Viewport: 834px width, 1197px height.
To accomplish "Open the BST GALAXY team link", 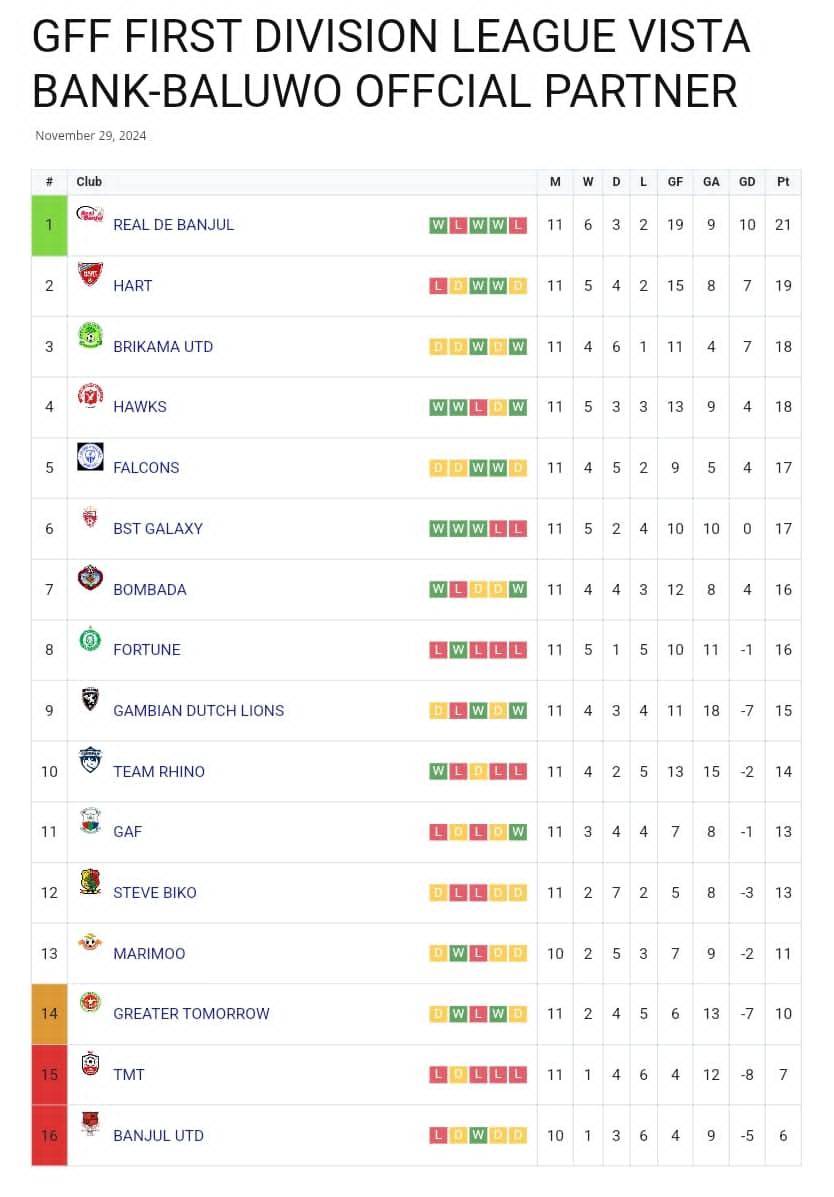I will click(x=158, y=529).
